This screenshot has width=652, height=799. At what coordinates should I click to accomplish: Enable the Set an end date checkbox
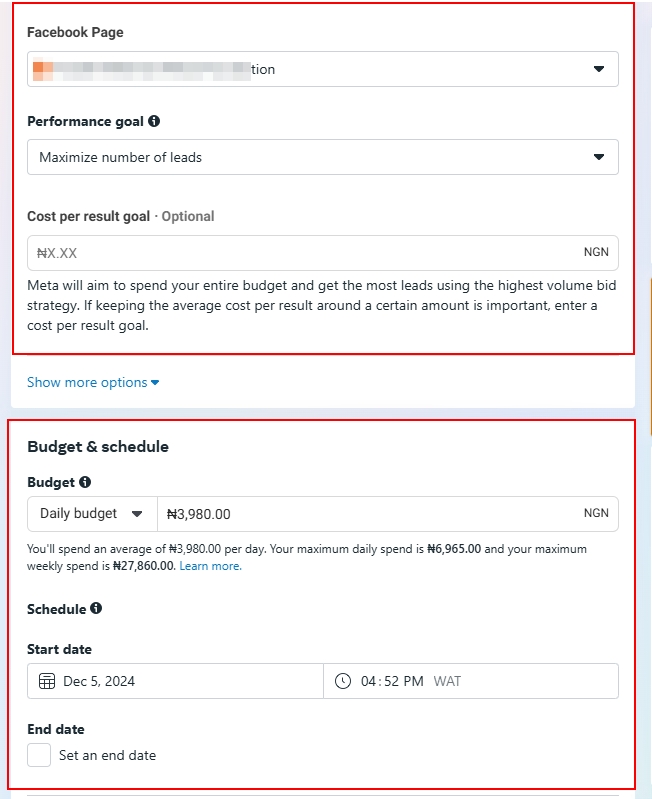(39, 755)
